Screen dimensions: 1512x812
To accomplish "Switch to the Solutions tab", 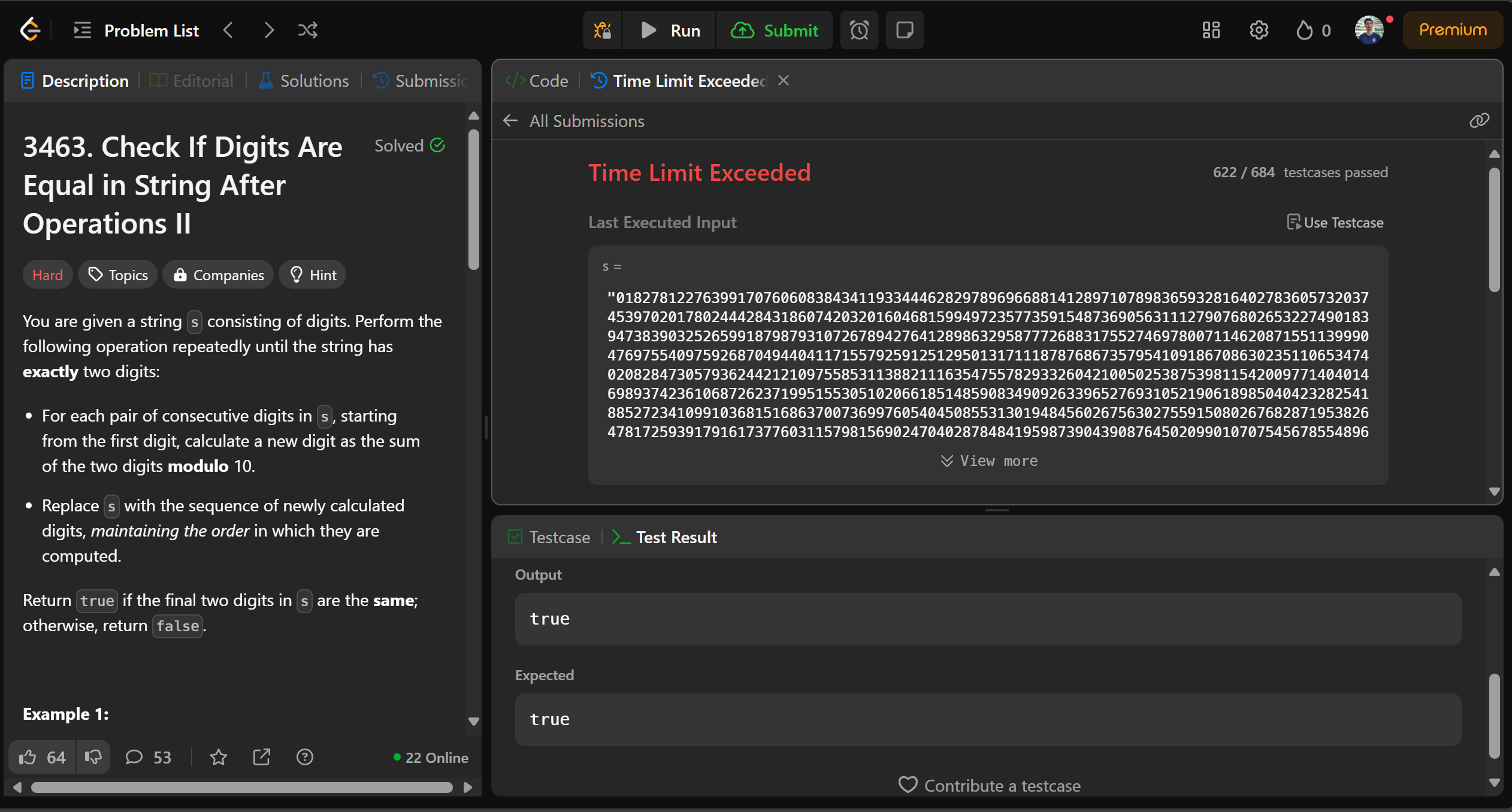I will [x=304, y=81].
